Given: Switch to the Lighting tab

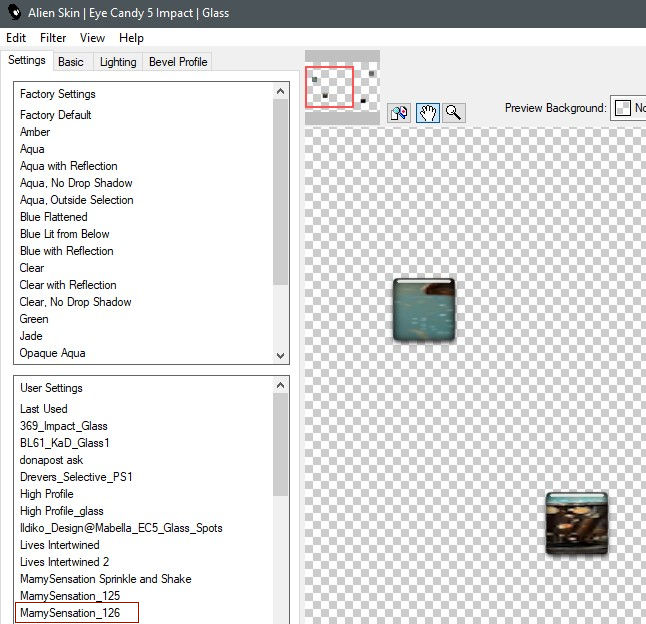Looking at the screenshot, I should click(118, 62).
